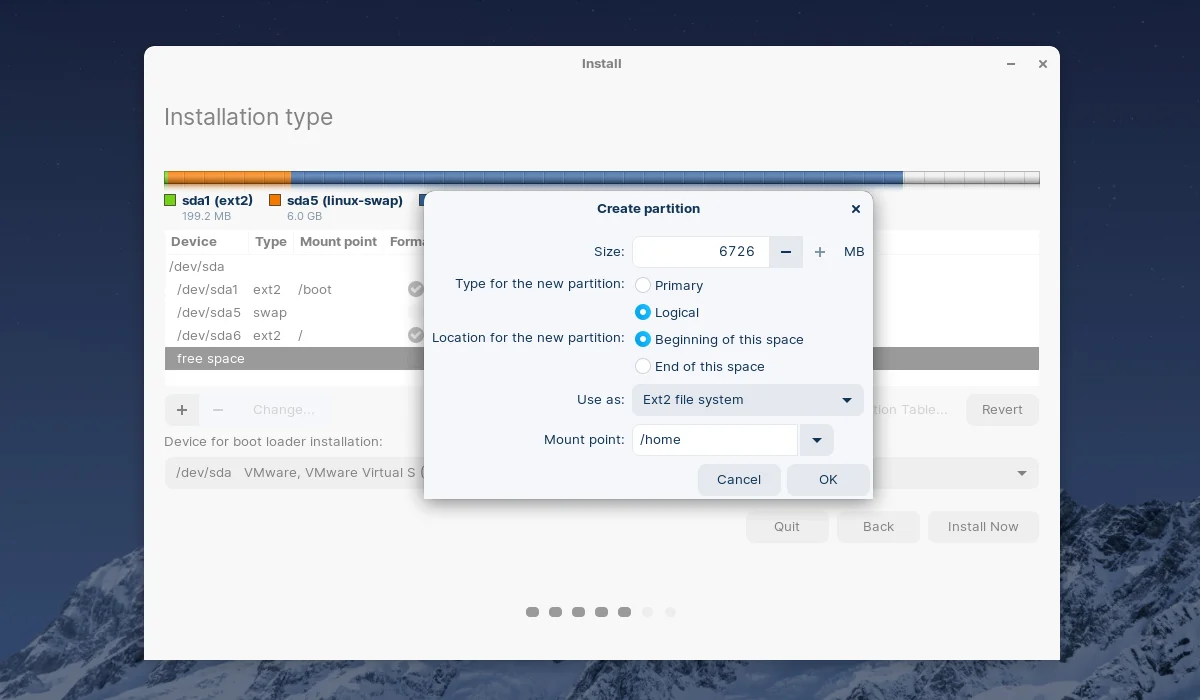The height and width of the screenshot is (700, 1200).
Task: Remove partition with the minus icon
Action: [218, 410]
